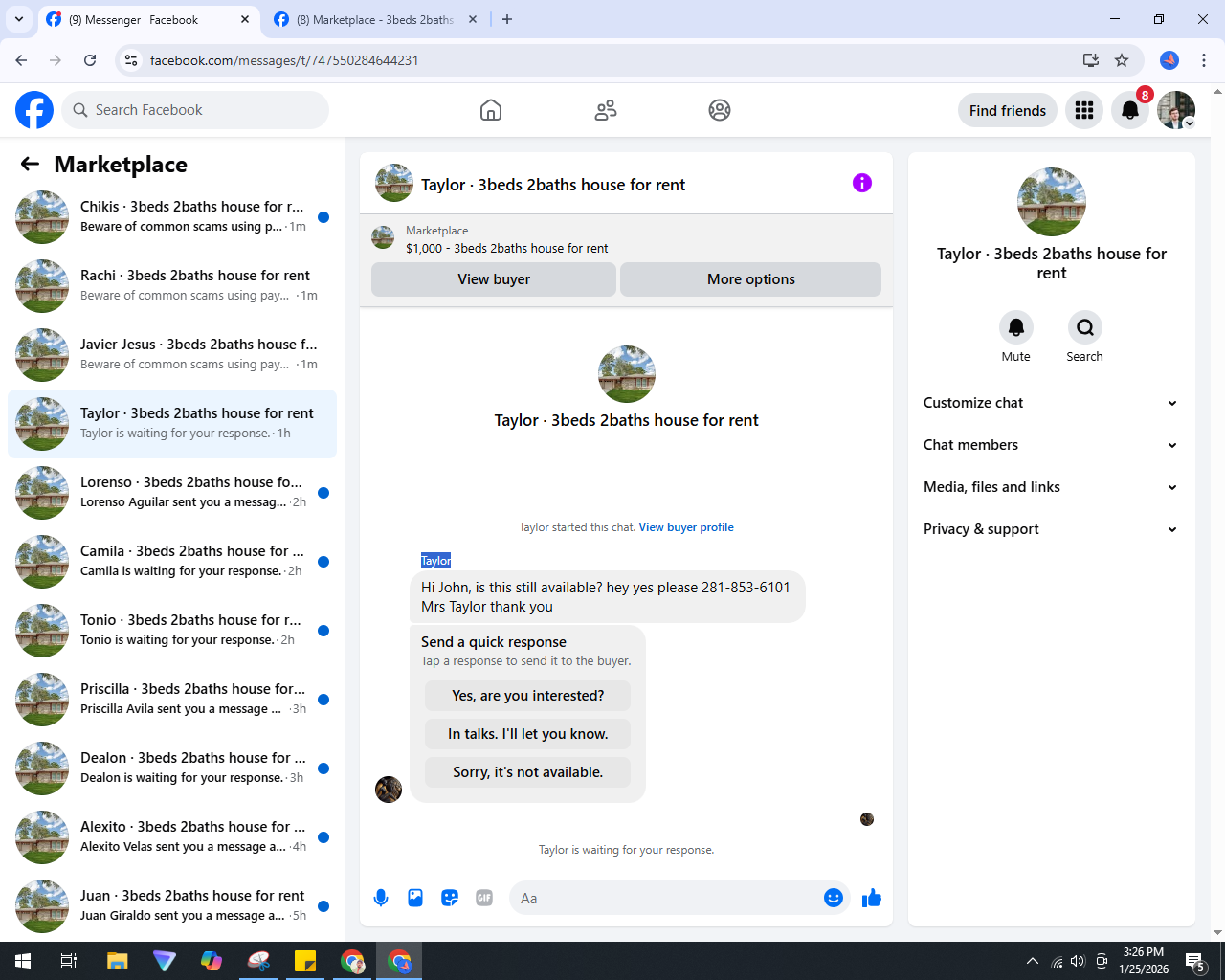The image size is (1225, 980).
Task: View site information icon in address bar
Action: coord(131,60)
